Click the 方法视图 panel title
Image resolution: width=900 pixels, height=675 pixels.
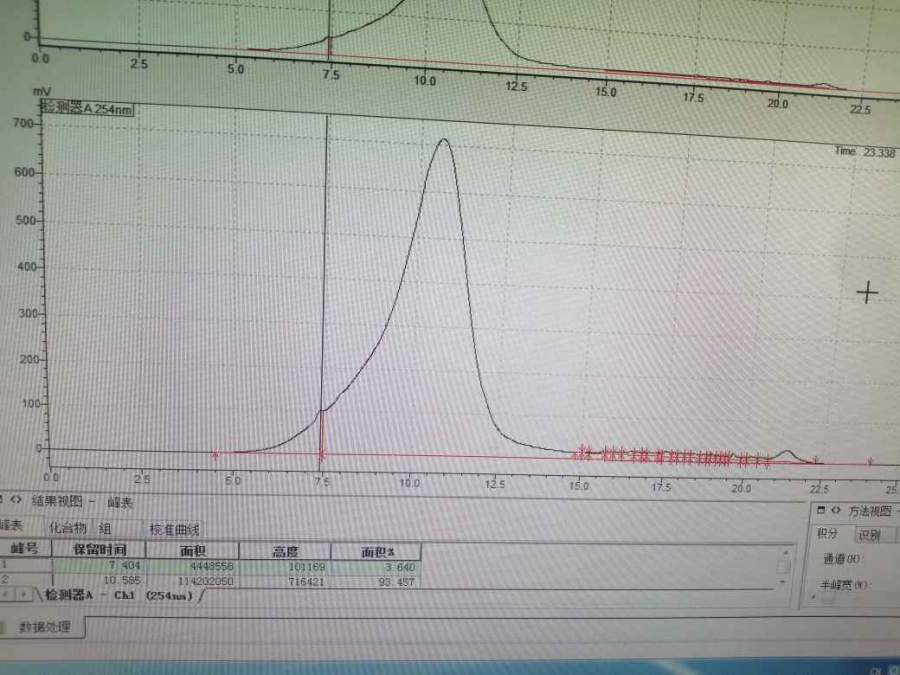pyautogui.click(x=870, y=511)
